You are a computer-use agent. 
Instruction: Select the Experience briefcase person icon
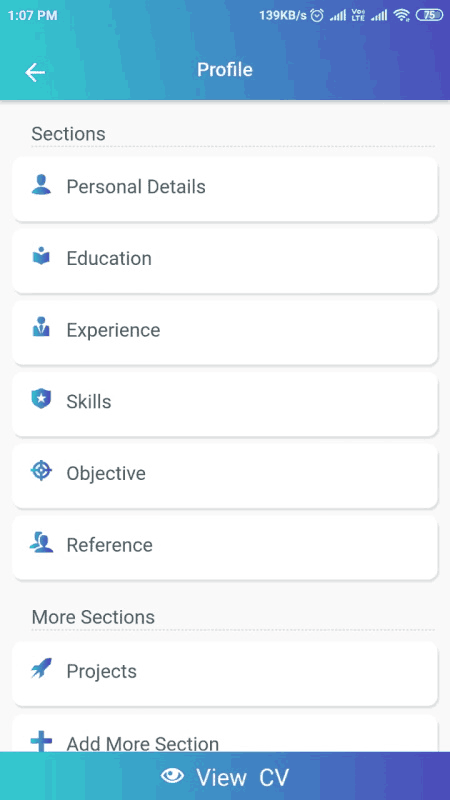coord(41,327)
